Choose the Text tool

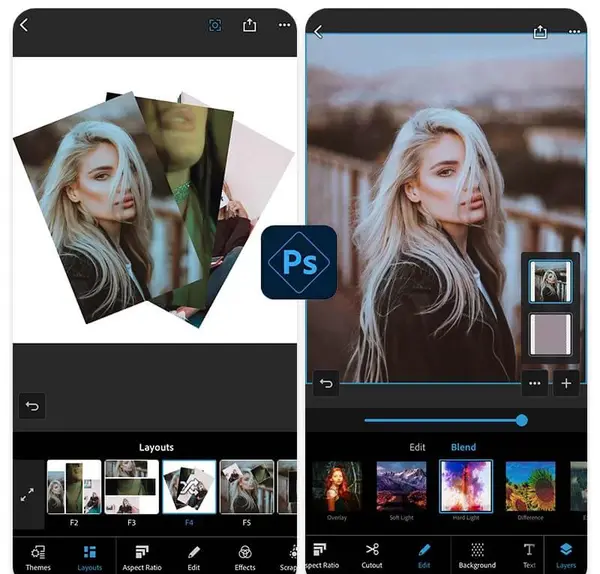(529, 555)
